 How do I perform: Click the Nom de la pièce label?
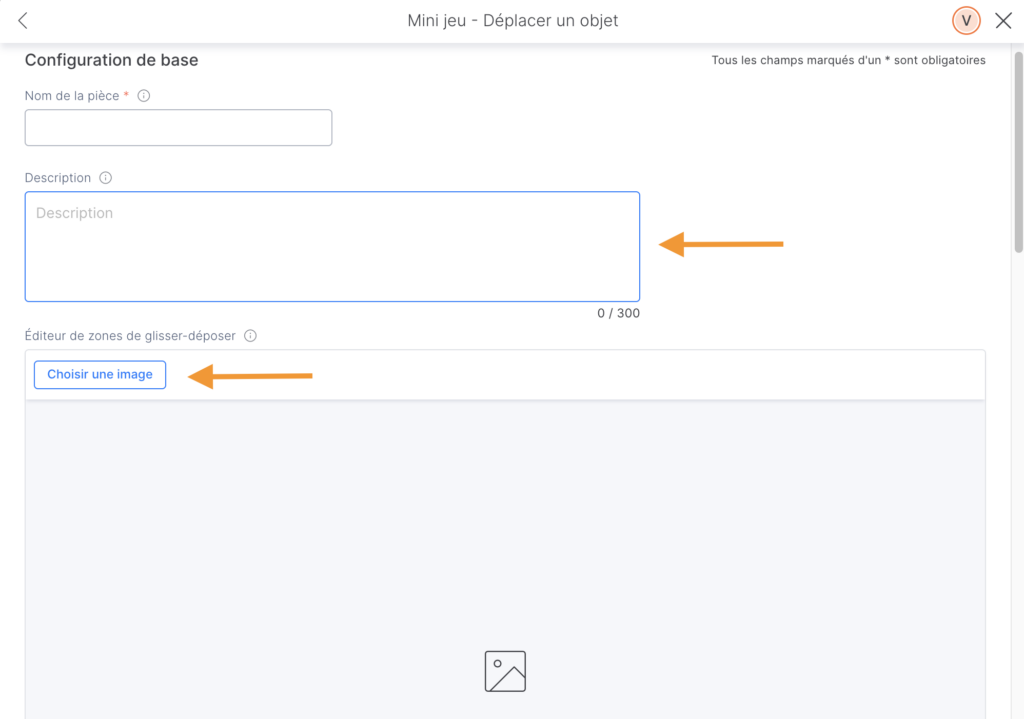tap(70, 96)
